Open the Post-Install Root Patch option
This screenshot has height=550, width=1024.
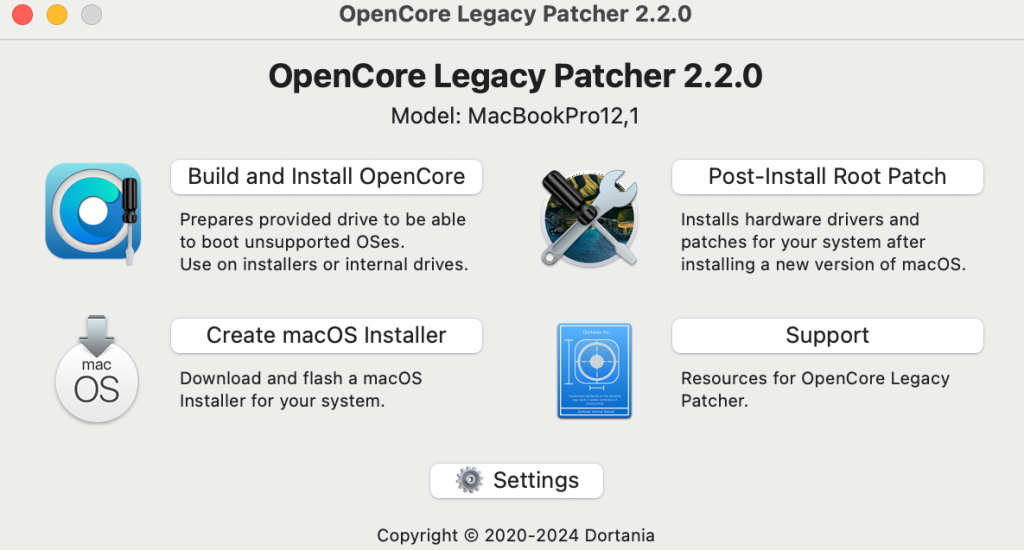coord(827,177)
